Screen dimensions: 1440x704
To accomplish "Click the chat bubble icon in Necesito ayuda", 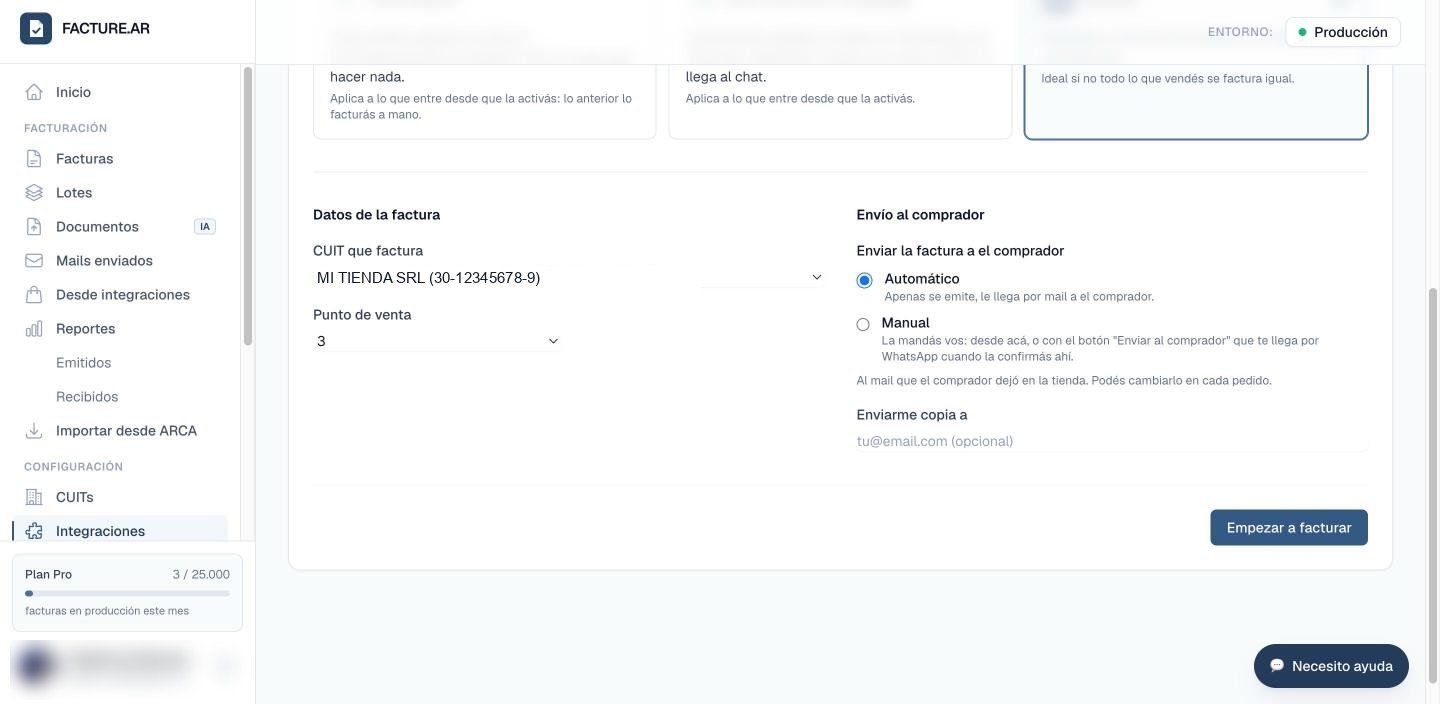I will [1277, 666].
